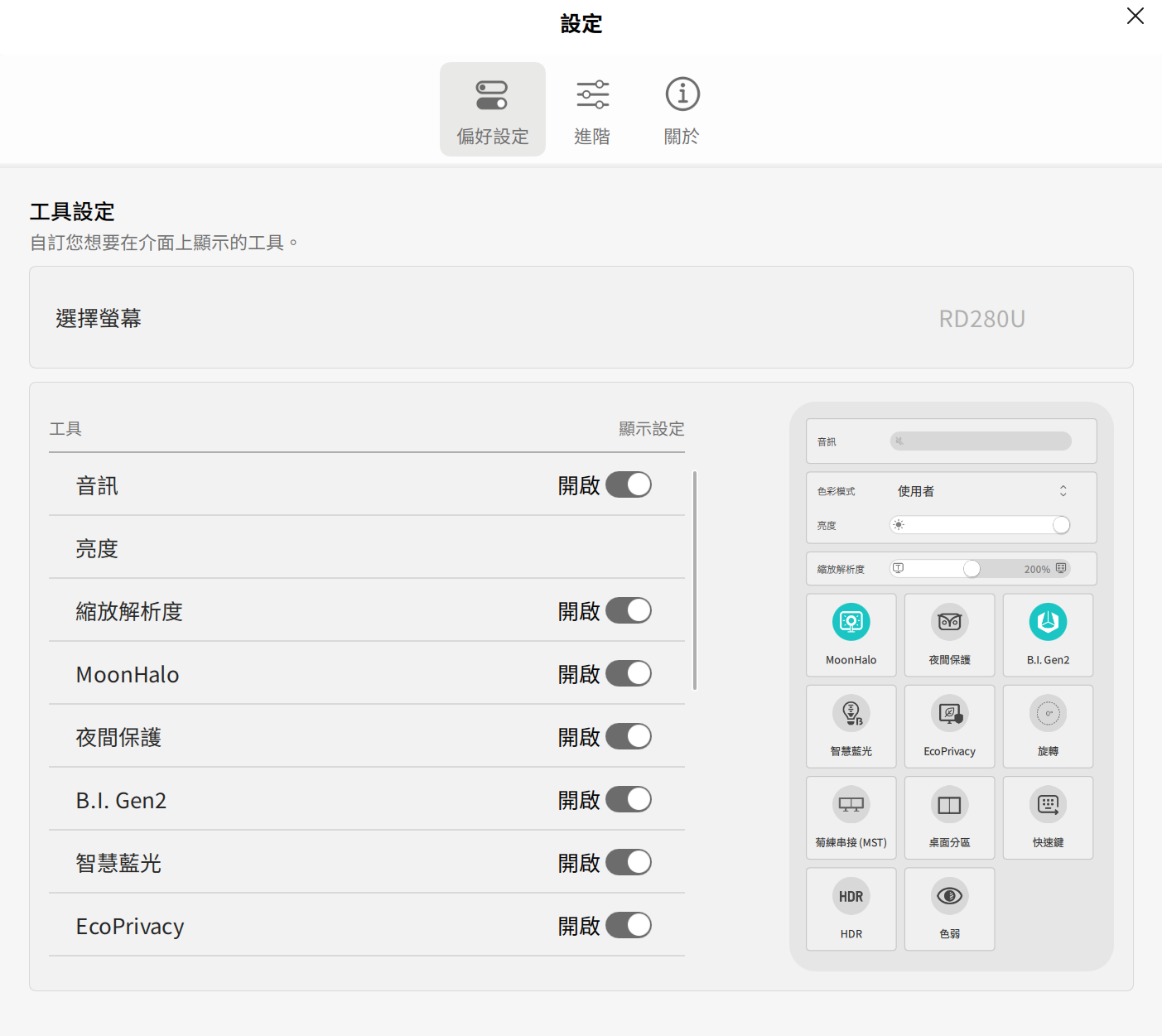Toggle the 智慧藍光 tool switch
1162x1036 pixels.
tap(629, 862)
